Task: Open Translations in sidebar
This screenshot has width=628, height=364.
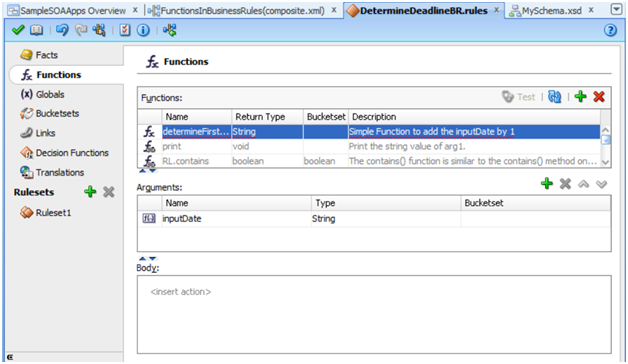Action: click(x=52, y=172)
